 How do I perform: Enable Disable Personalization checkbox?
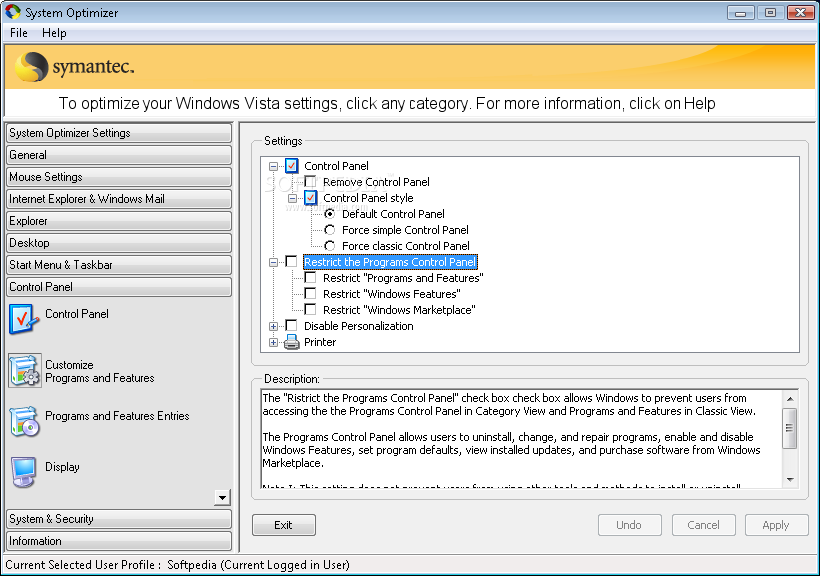[x=291, y=325]
